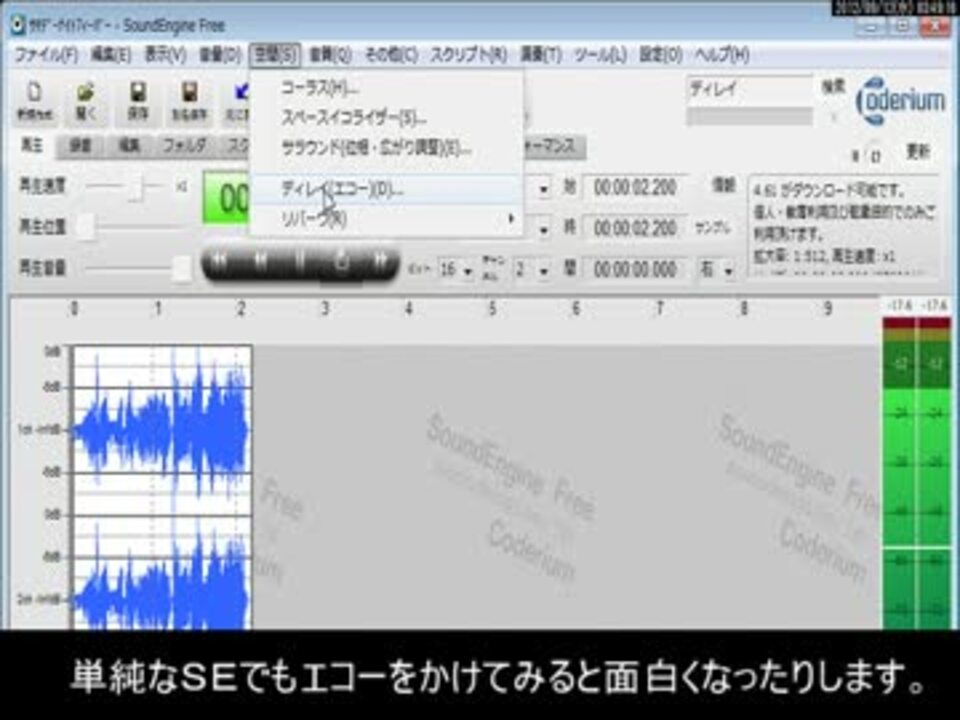Click the left green level meter bar
960x720 pixels.
click(x=899, y=474)
